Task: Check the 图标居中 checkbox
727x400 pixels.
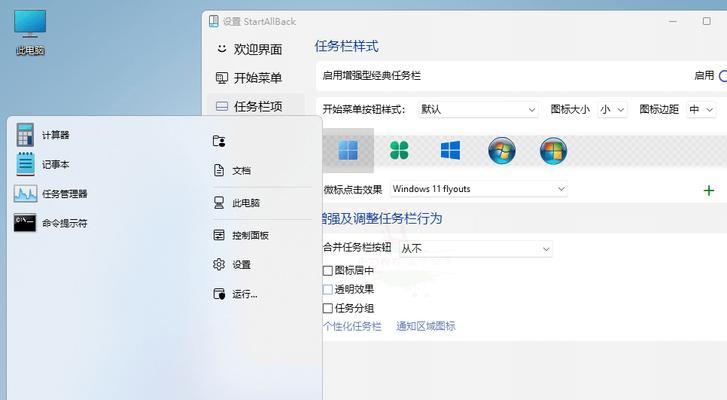Action: pos(327,270)
